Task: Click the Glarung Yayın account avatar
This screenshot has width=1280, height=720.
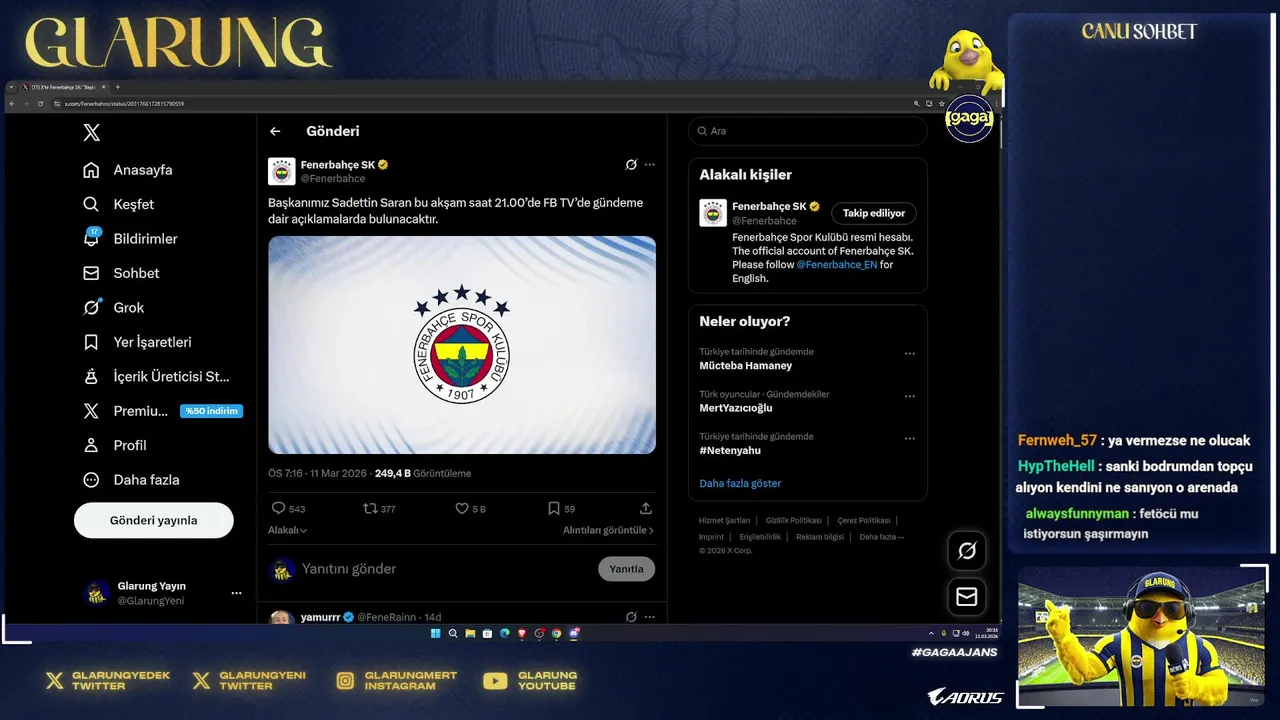Action: (x=96, y=593)
